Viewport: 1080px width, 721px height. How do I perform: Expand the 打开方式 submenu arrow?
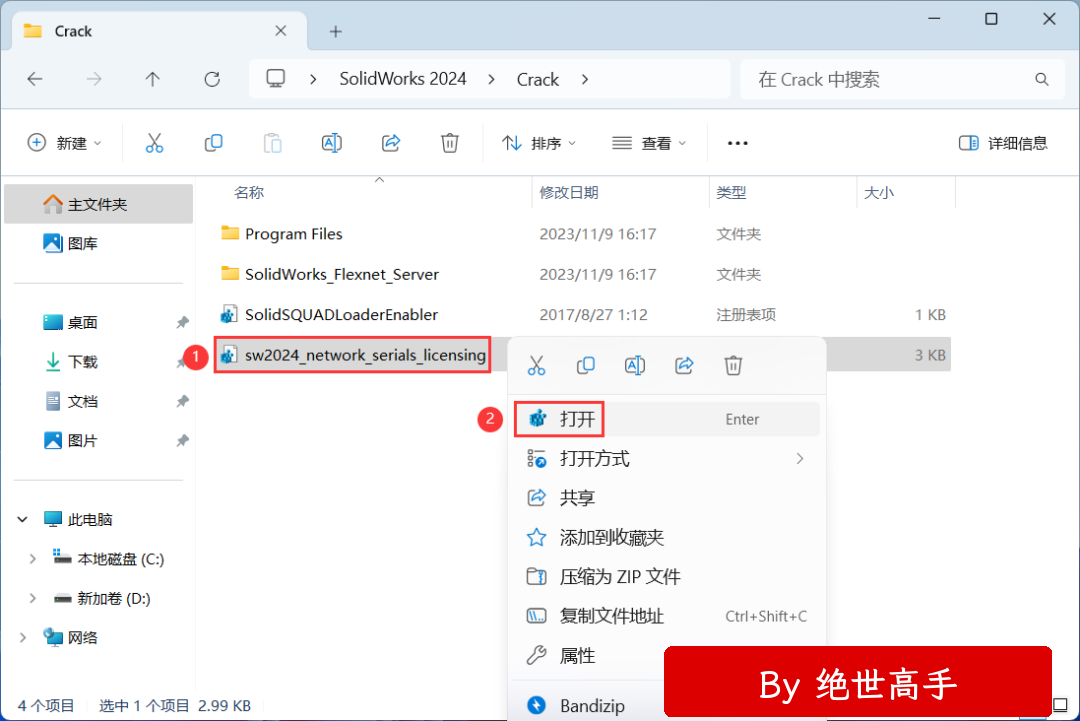(x=800, y=459)
